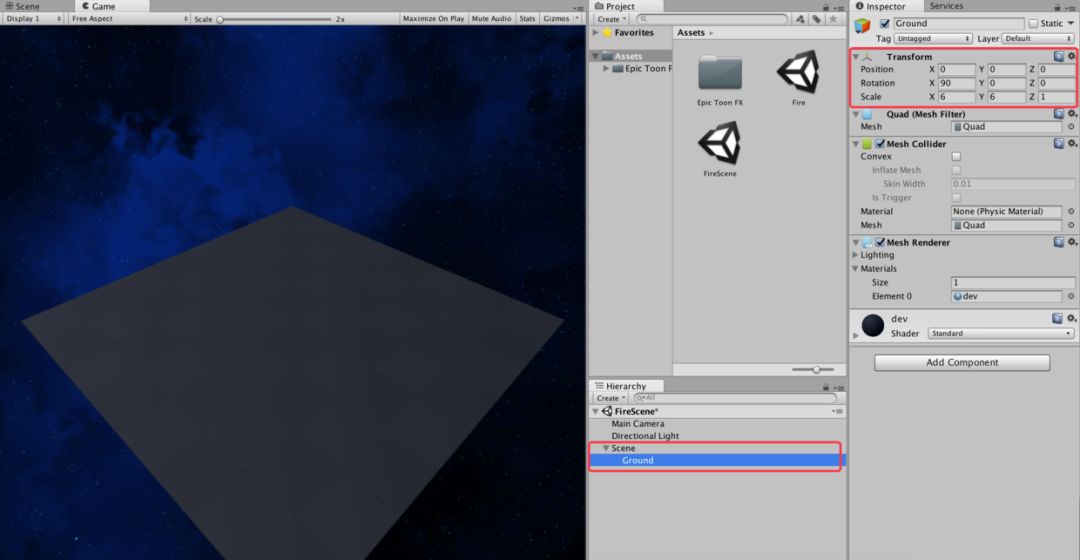
Task: Switch to the Scene tab
Action: click(x=22, y=6)
